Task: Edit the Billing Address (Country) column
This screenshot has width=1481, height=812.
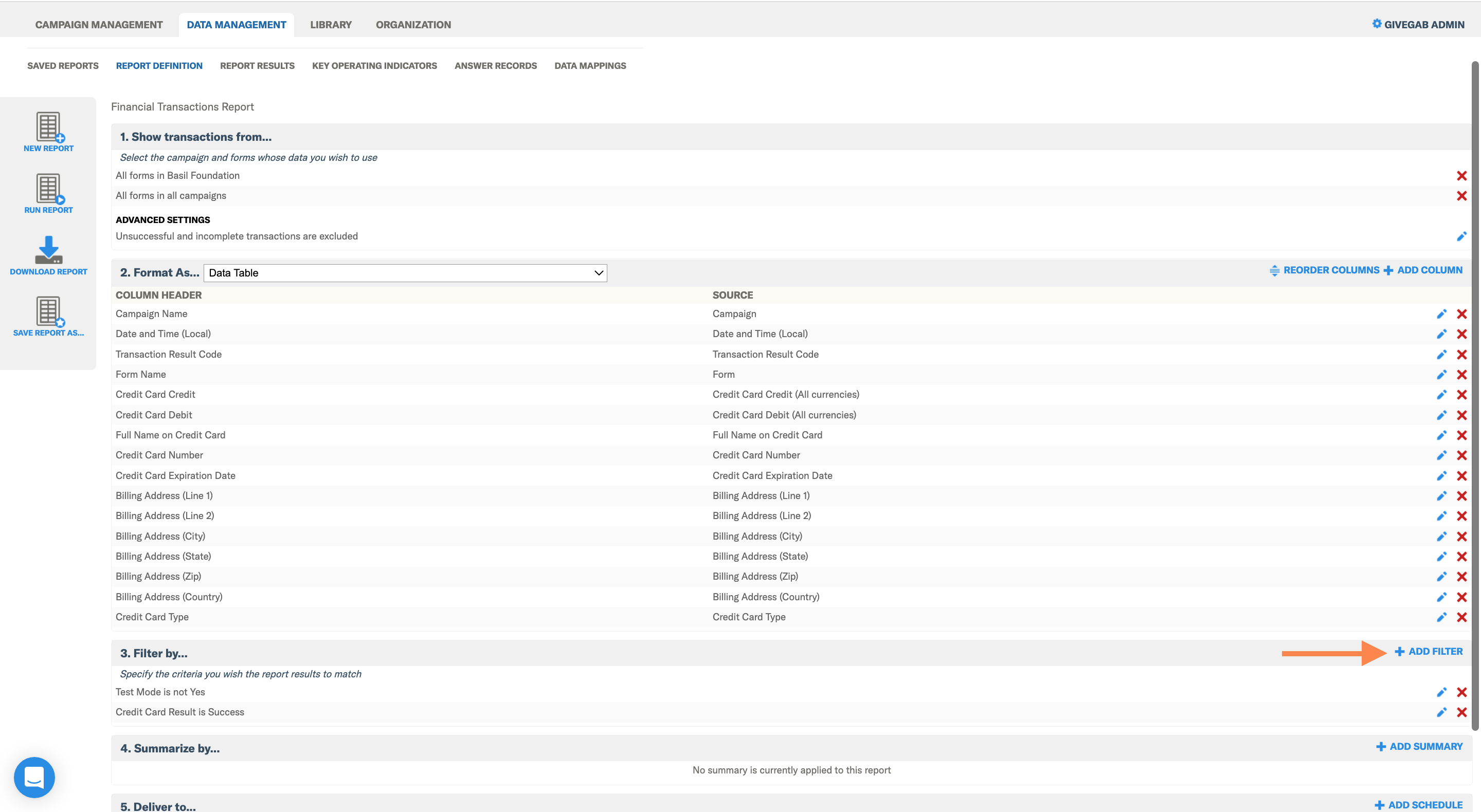Action: pos(1441,597)
